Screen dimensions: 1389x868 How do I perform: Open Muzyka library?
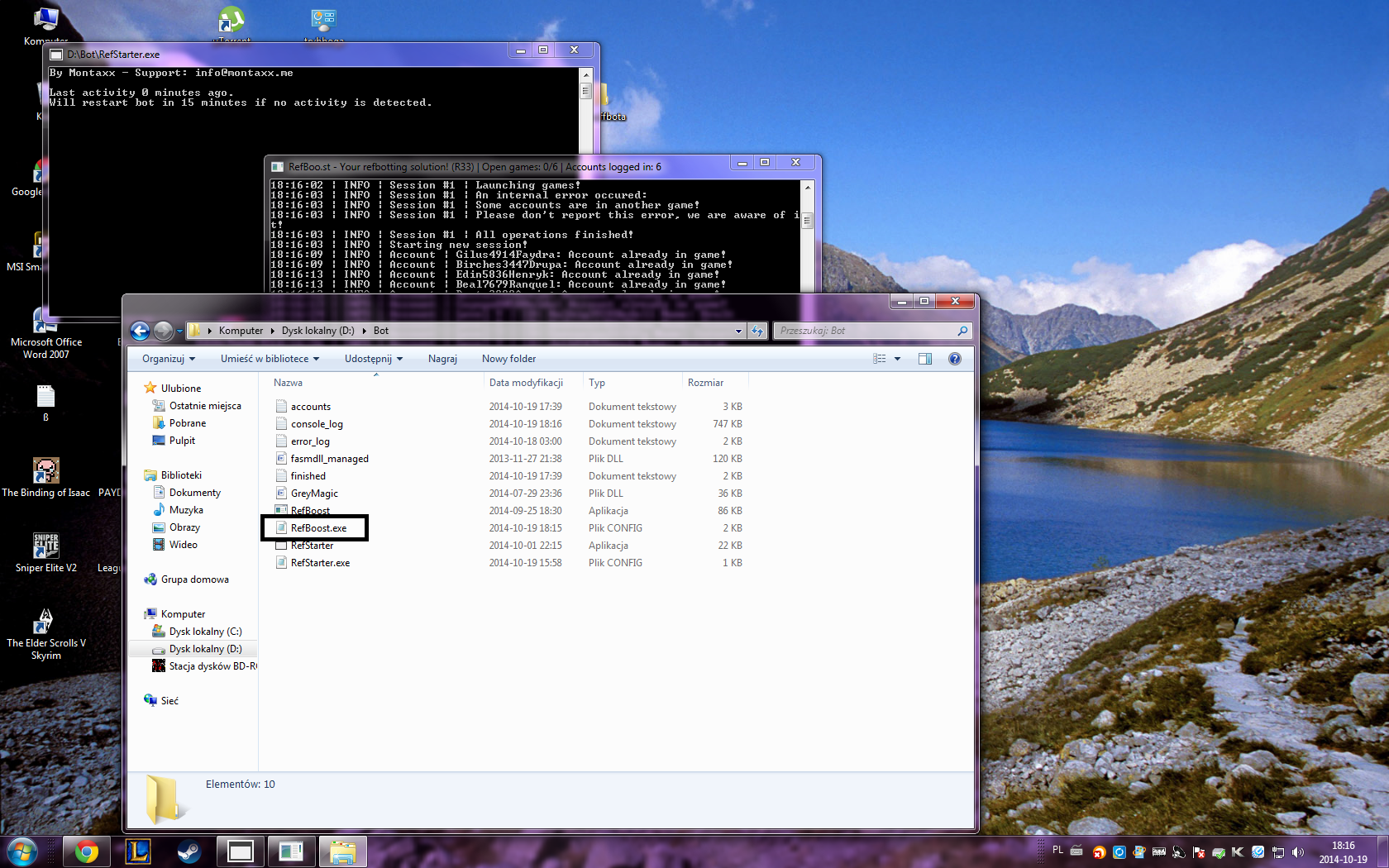click(x=186, y=510)
